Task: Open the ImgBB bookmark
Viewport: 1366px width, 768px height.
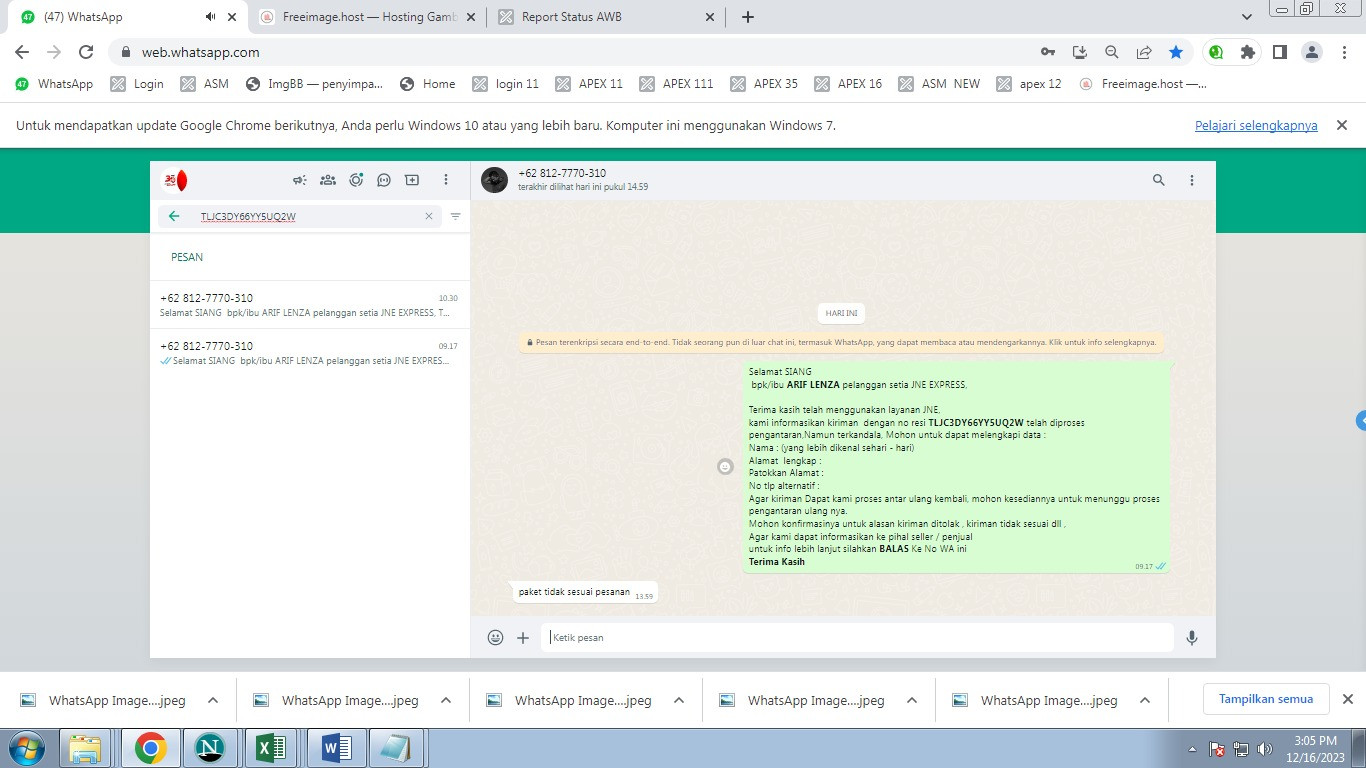Action: pos(315,84)
